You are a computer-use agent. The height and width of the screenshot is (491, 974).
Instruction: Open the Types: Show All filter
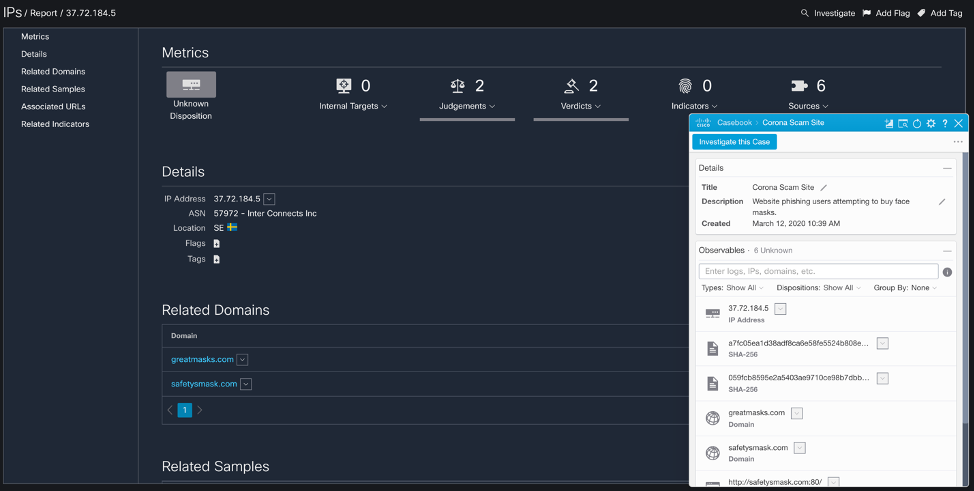[x=729, y=288]
